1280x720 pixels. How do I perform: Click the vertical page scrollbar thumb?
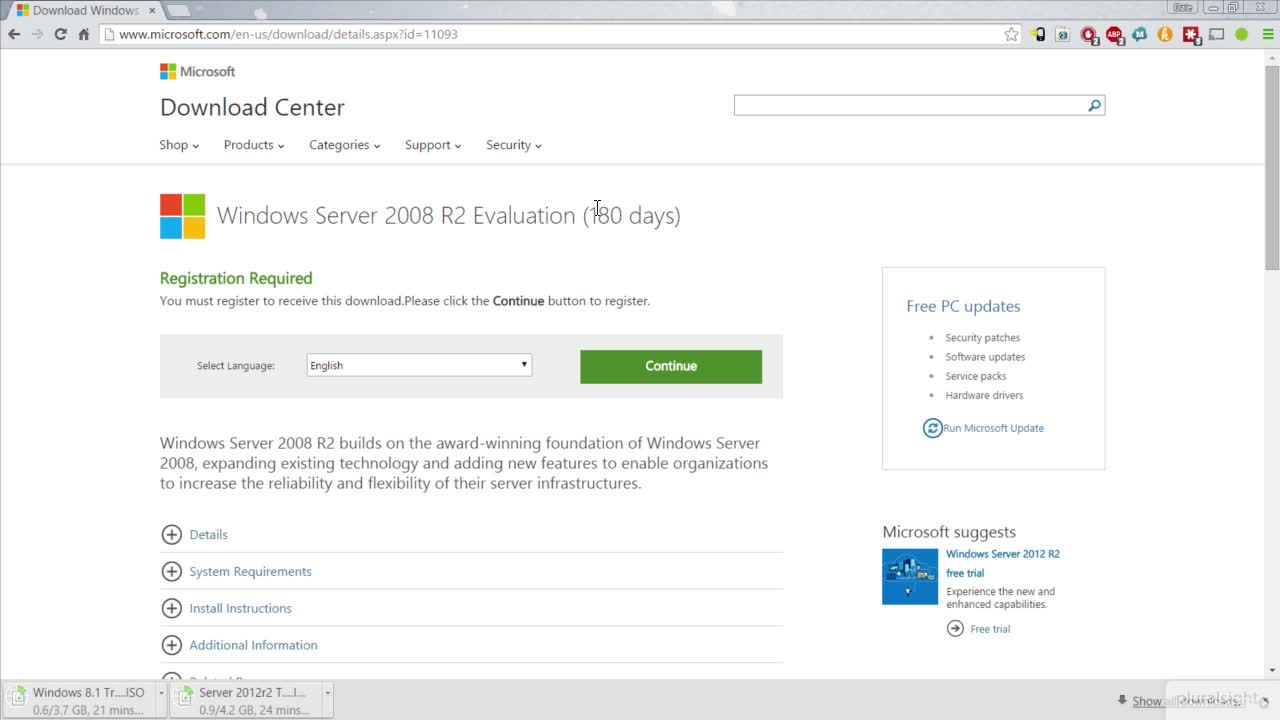(1272, 166)
